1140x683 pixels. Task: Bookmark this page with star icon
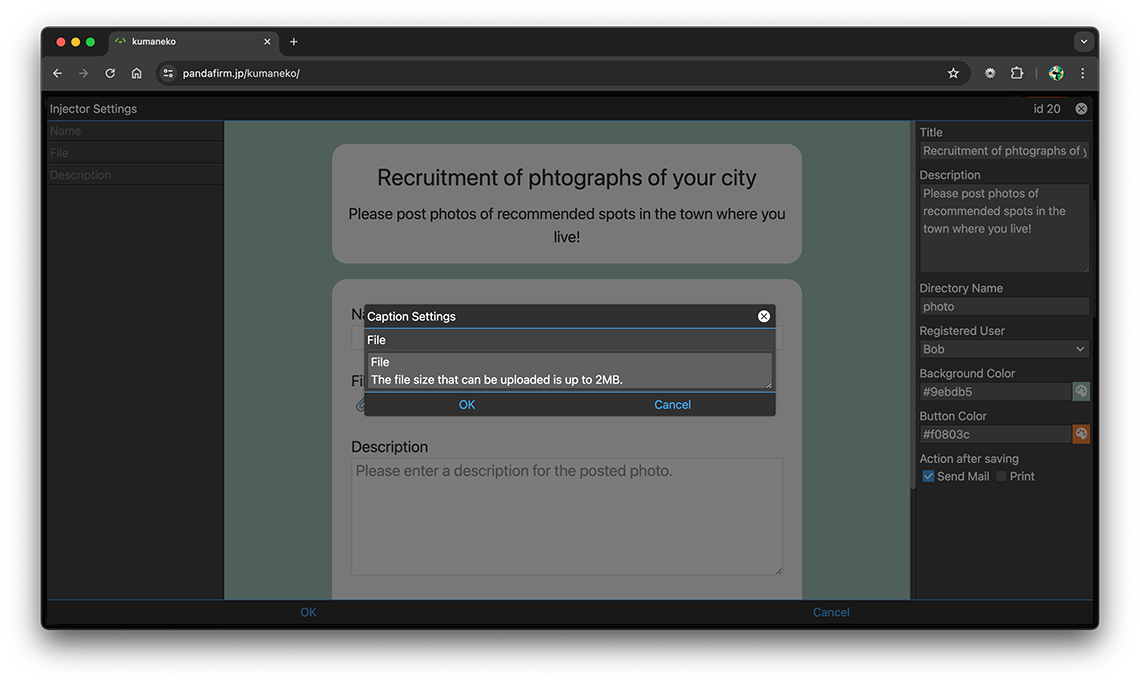coord(953,73)
